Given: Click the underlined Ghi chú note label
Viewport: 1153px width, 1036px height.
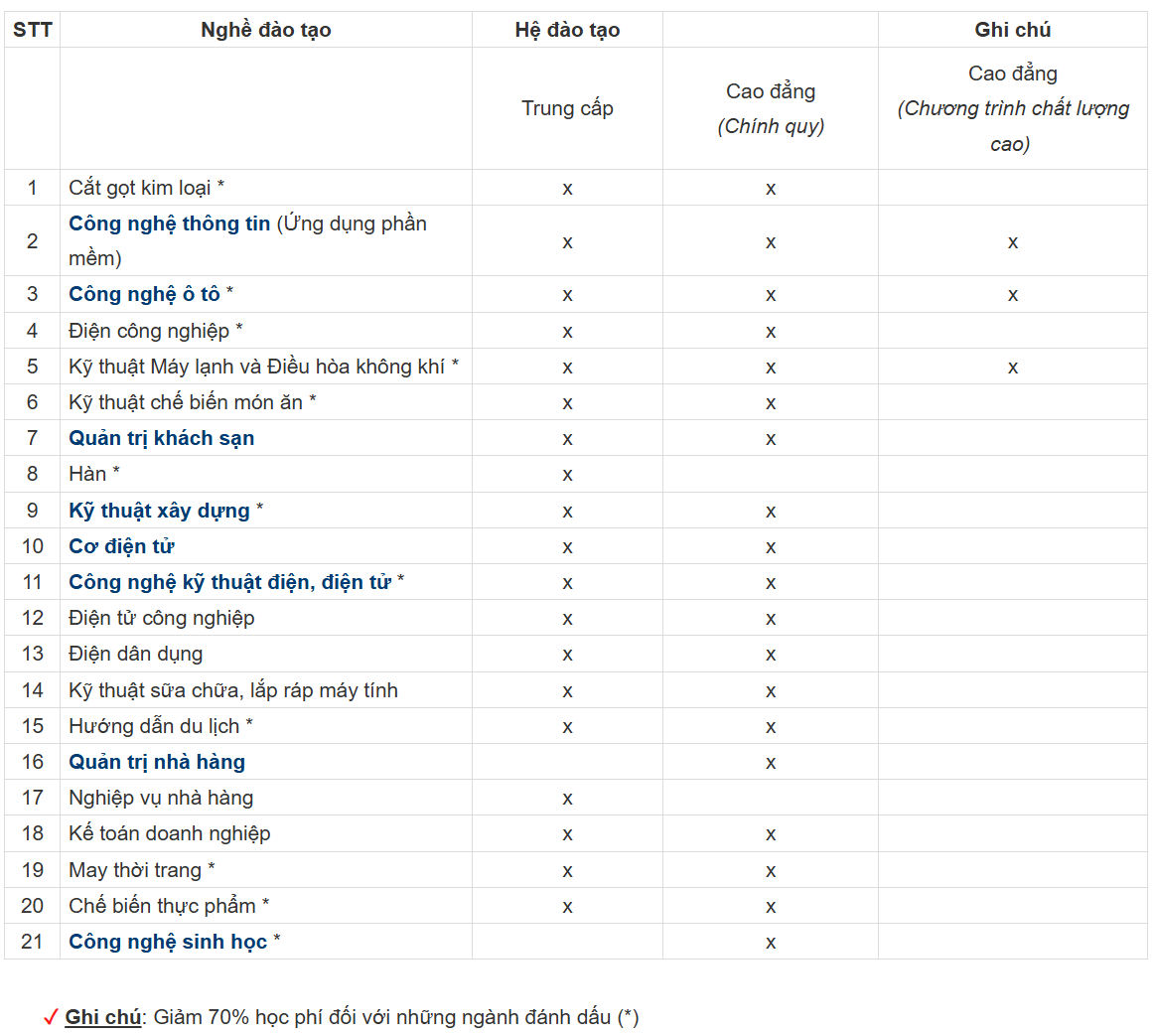Looking at the screenshot, I should tap(102, 1017).
